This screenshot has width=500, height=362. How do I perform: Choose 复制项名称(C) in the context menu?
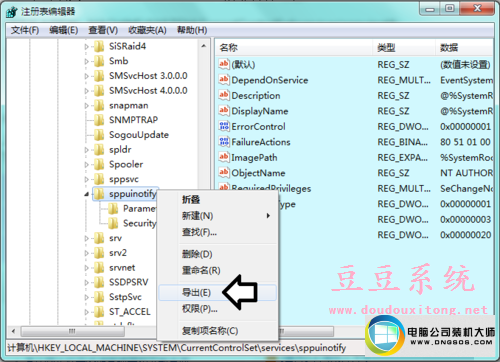point(217,331)
